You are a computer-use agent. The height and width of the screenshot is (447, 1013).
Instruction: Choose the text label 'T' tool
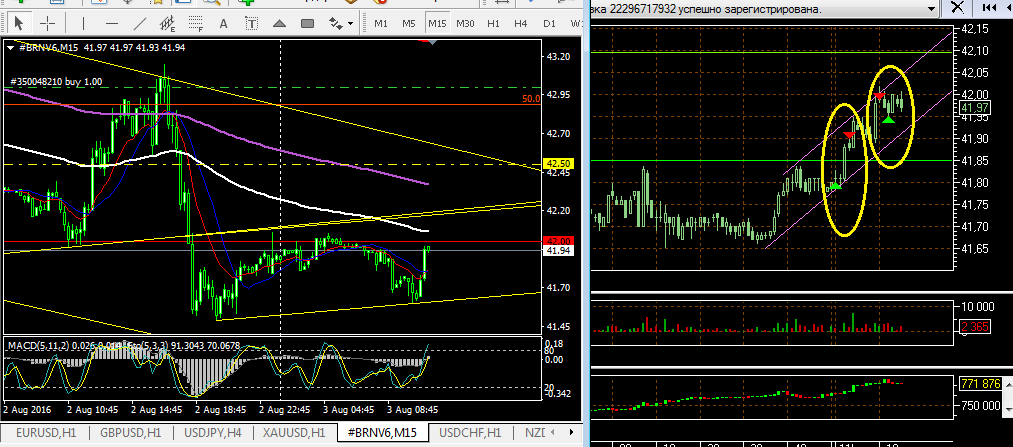pyautogui.click(x=252, y=24)
